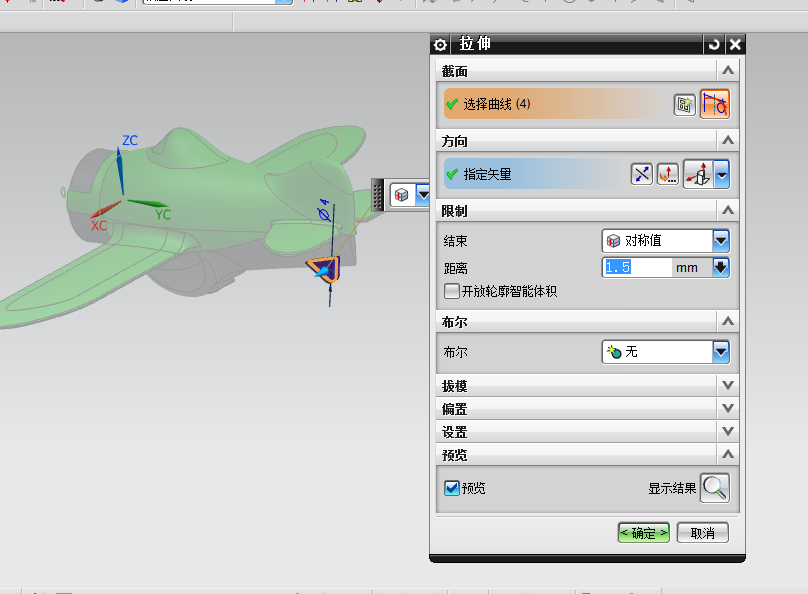Open the vector type dropdown arrow
The height and width of the screenshot is (594, 808).
tap(719, 173)
